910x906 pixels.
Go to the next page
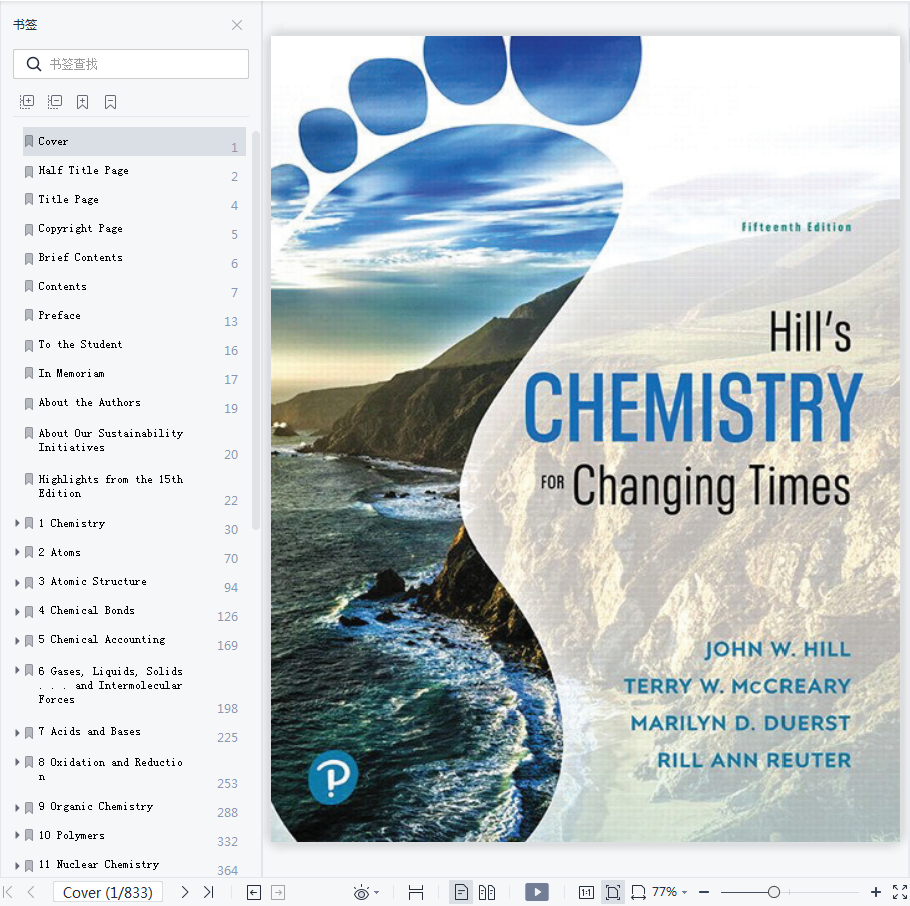[x=185, y=892]
